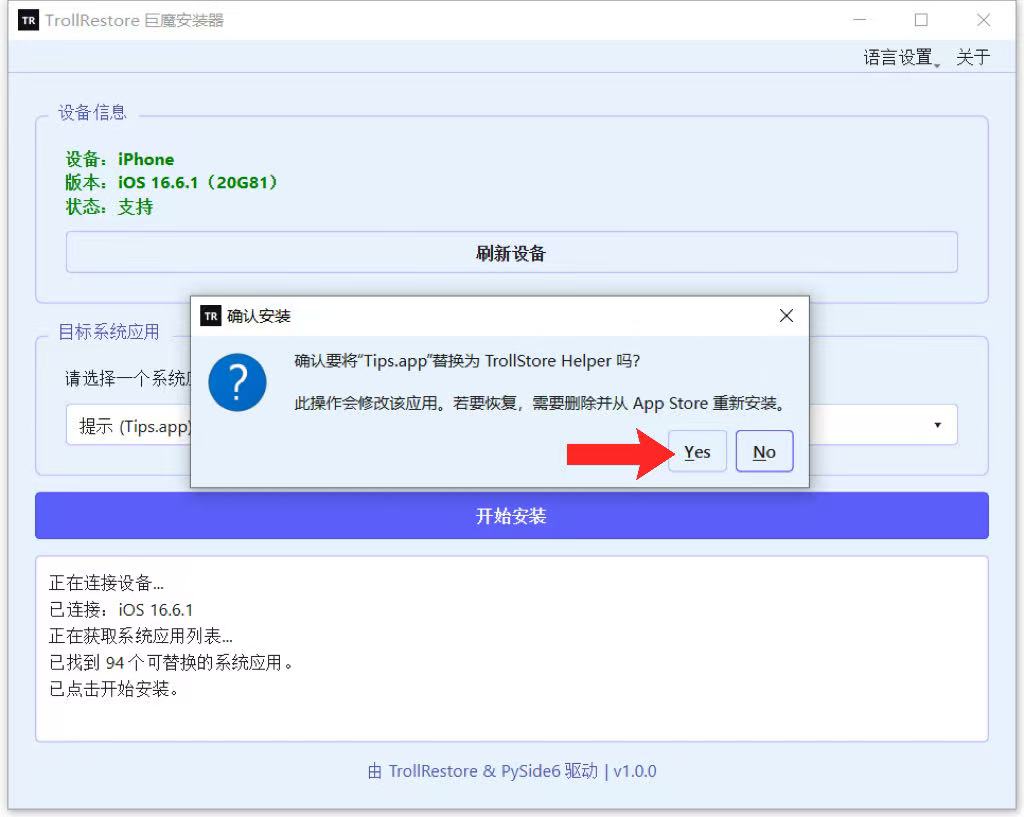Click the 目标系统应用 group title
1024x817 pixels.
pyautogui.click(x=109, y=332)
